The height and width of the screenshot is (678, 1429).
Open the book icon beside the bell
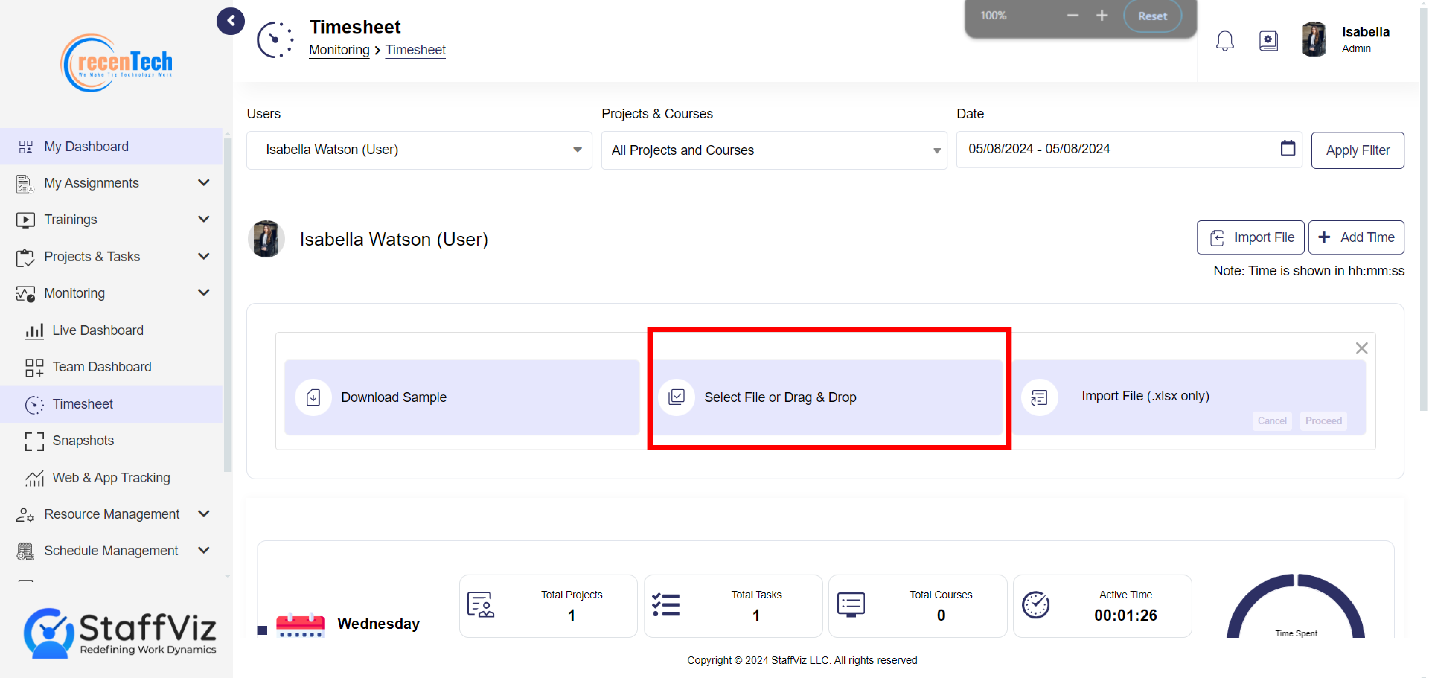coord(1268,41)
